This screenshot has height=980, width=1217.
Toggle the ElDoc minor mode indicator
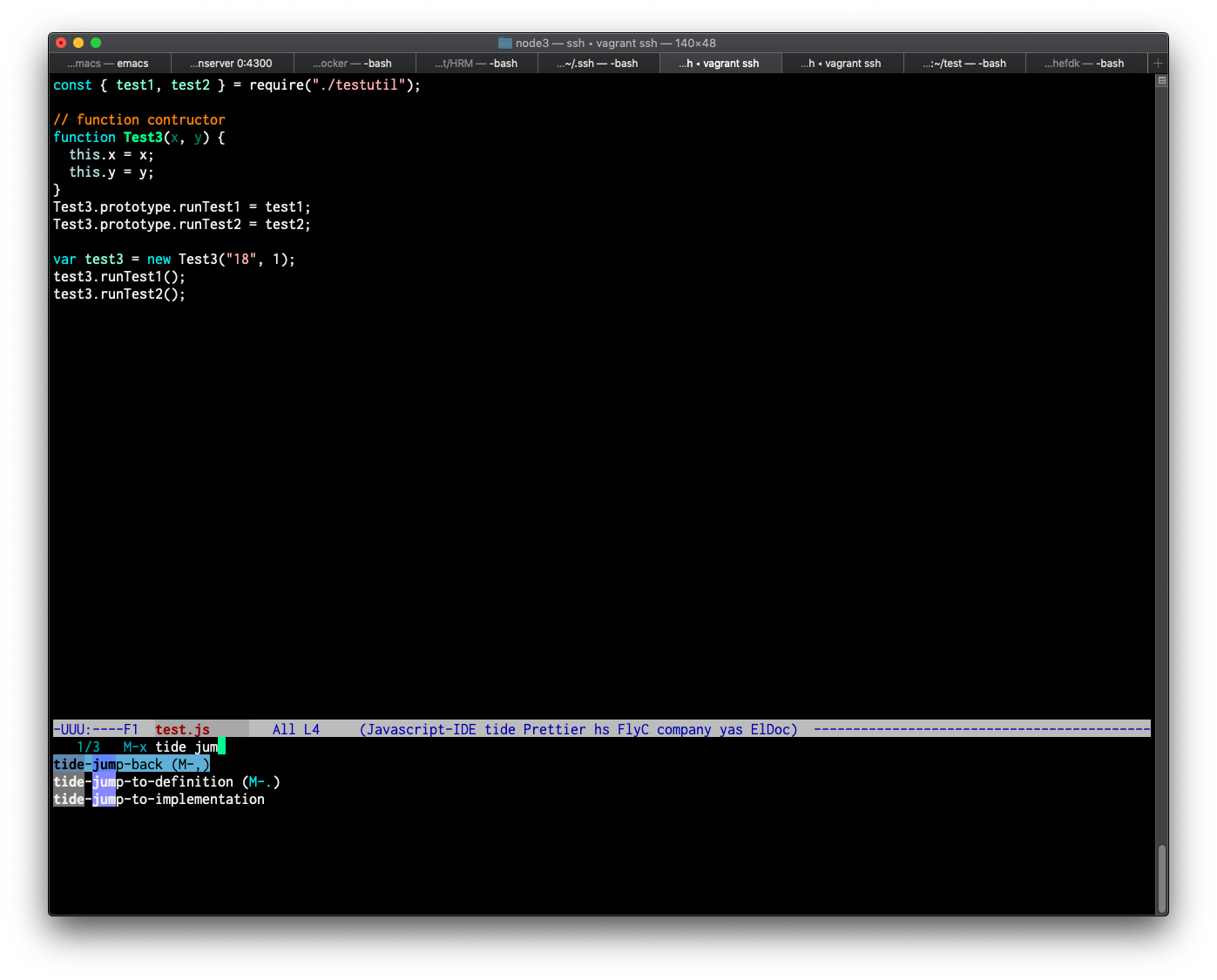772,729
